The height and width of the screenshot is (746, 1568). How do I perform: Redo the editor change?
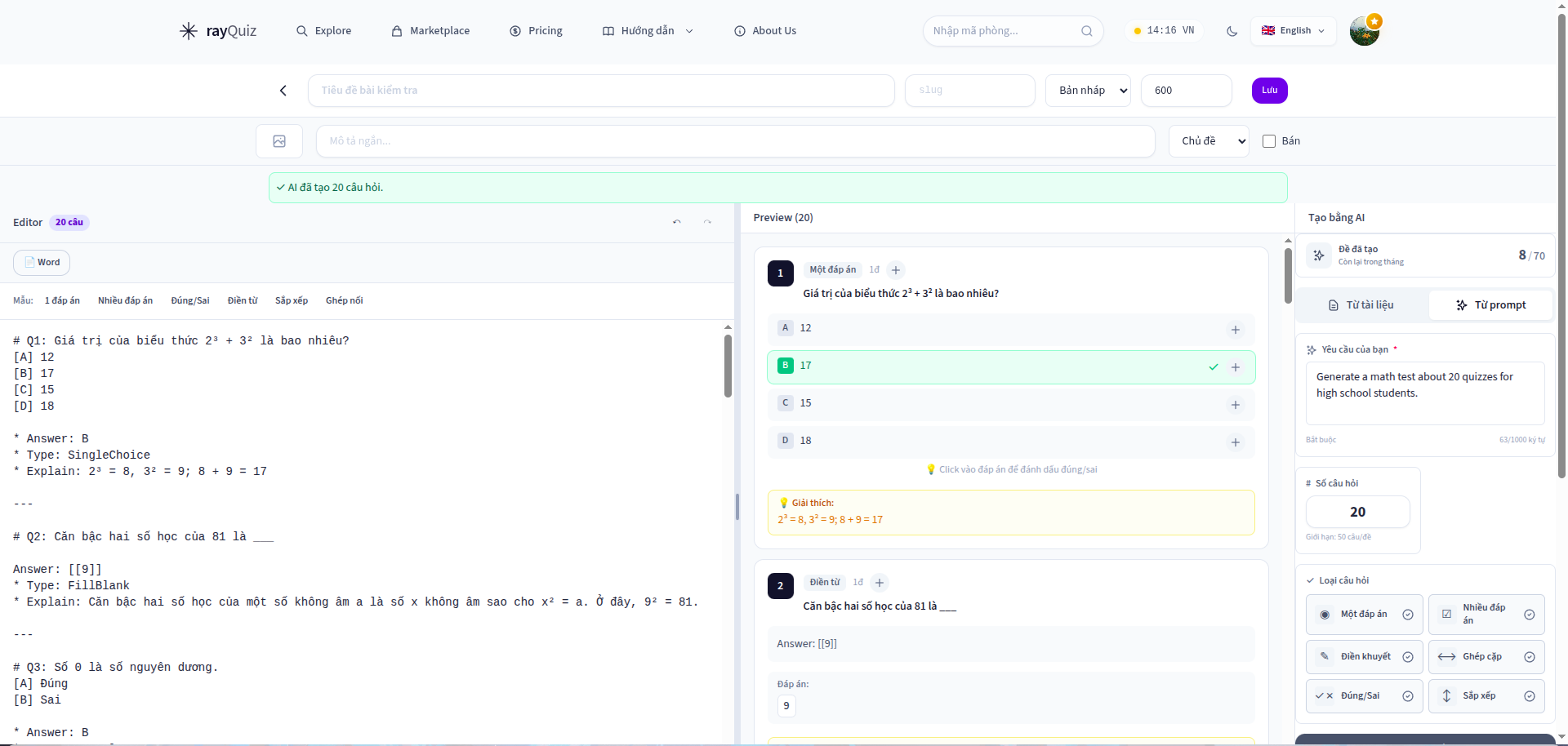click(x=707, y=222)
